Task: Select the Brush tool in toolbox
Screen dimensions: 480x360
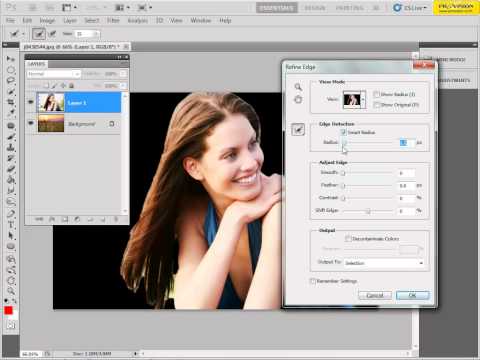Action: point(11,137)
